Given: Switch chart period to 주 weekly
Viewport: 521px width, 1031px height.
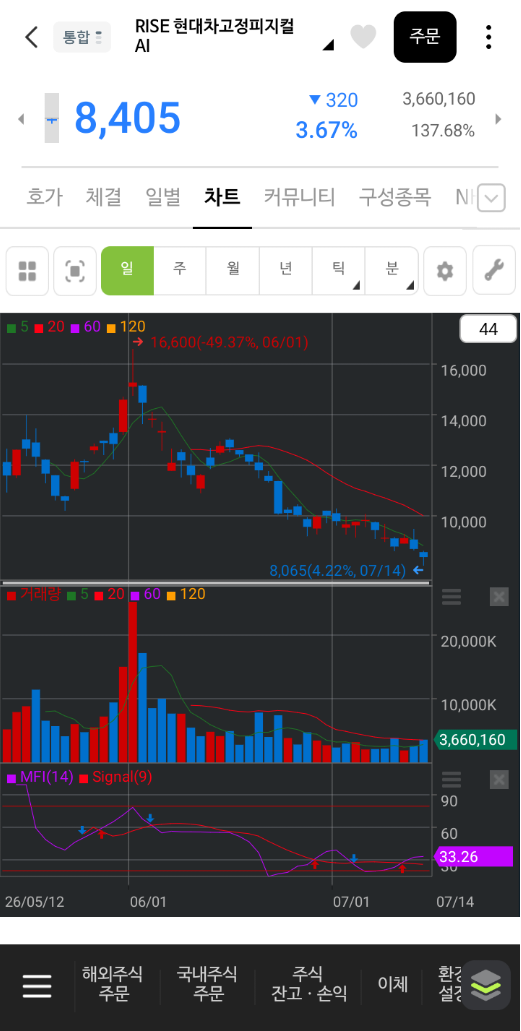Looking at the screenshot, I should (x=180, y=271).
